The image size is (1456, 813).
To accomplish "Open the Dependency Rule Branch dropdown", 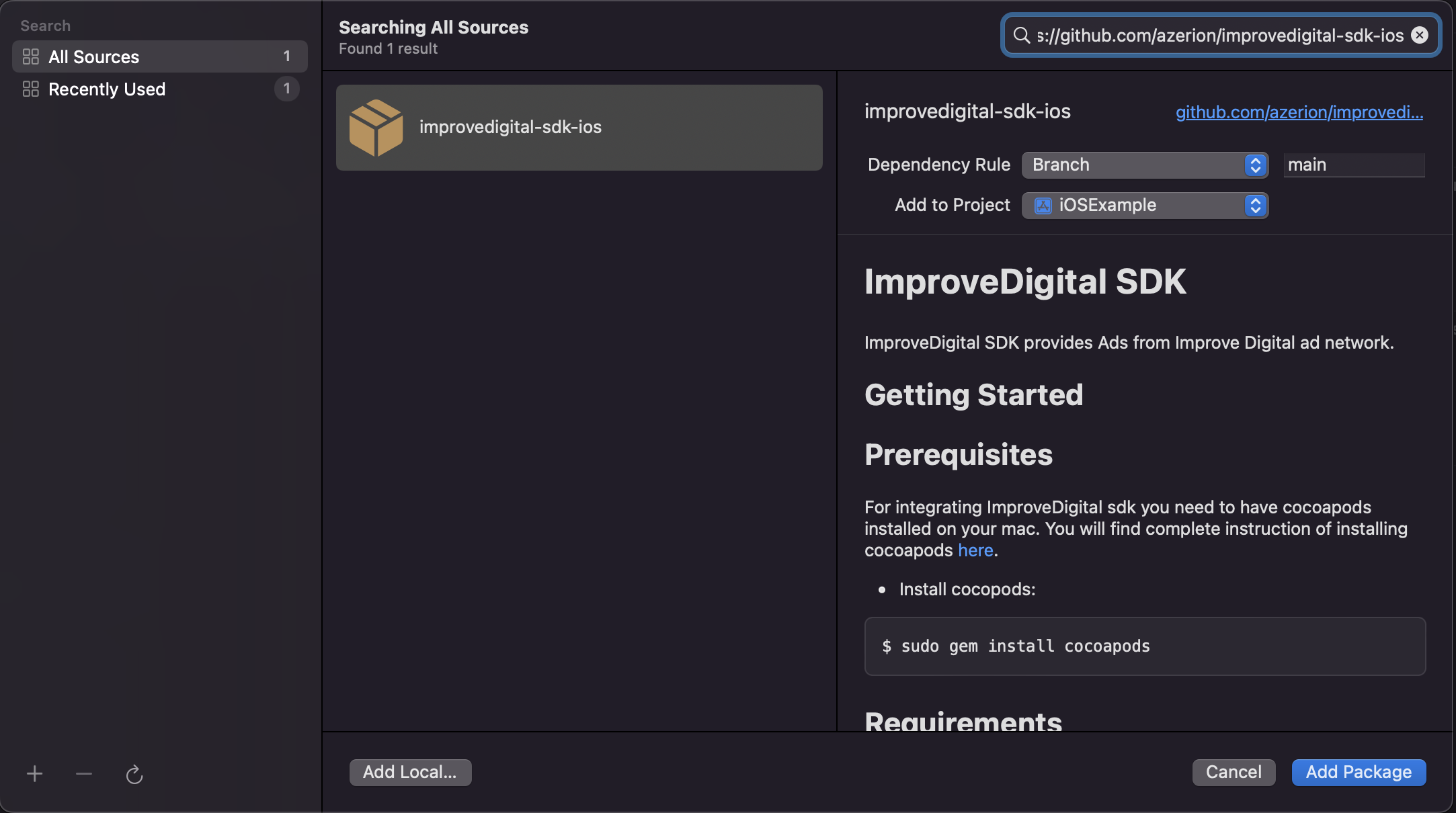I will pos(1145,165).
